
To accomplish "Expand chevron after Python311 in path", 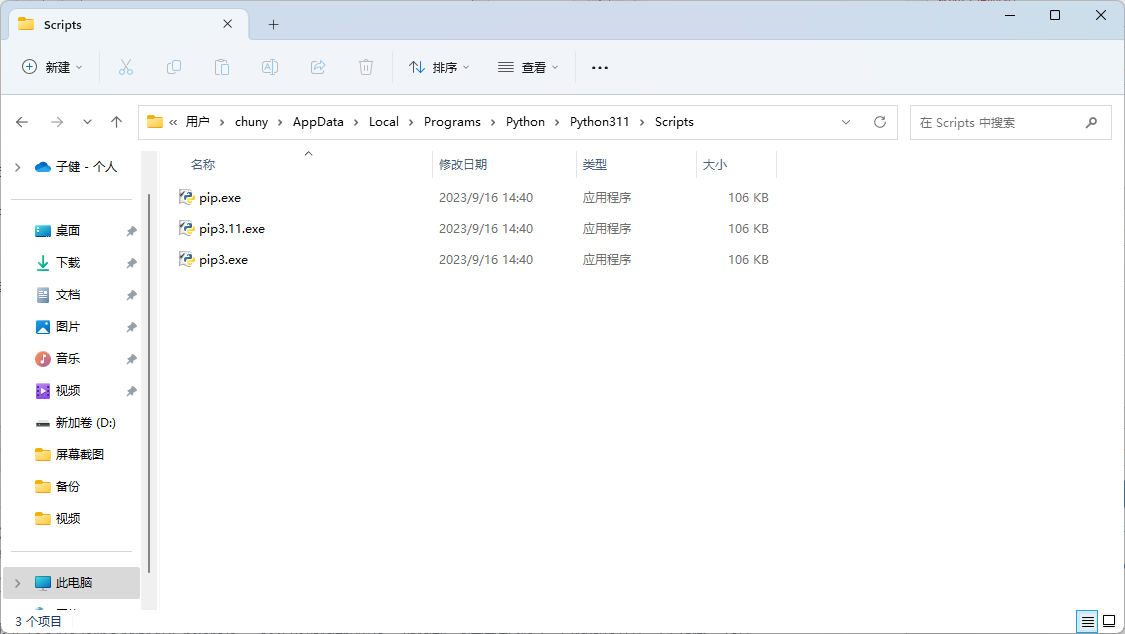I will [x=642, y=123].
